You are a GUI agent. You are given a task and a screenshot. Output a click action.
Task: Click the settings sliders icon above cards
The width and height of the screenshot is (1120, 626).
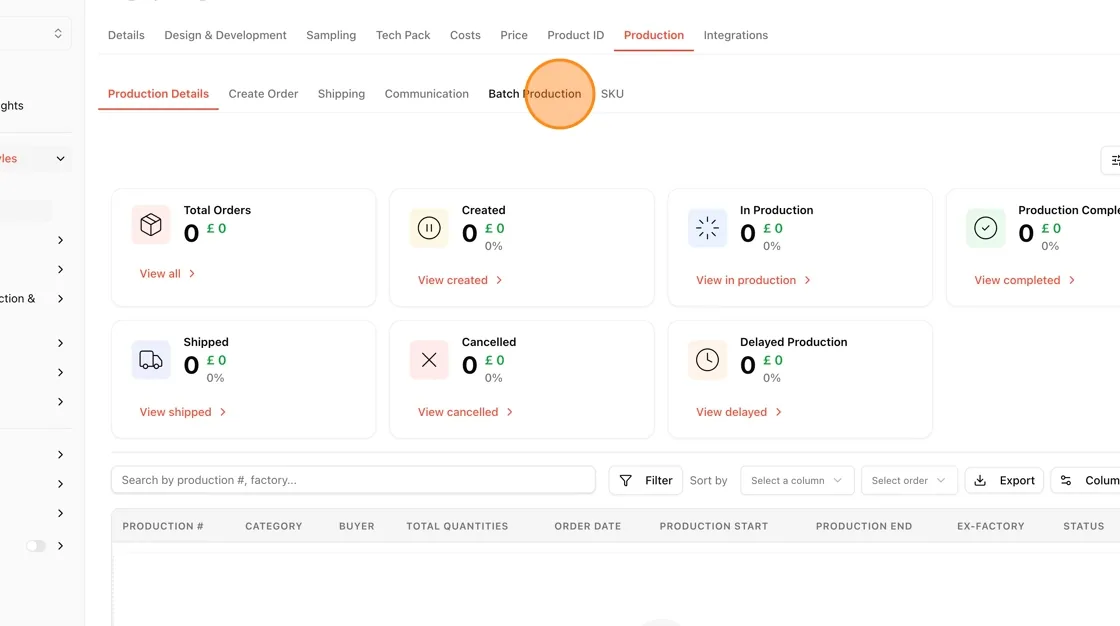(1114, 160)
